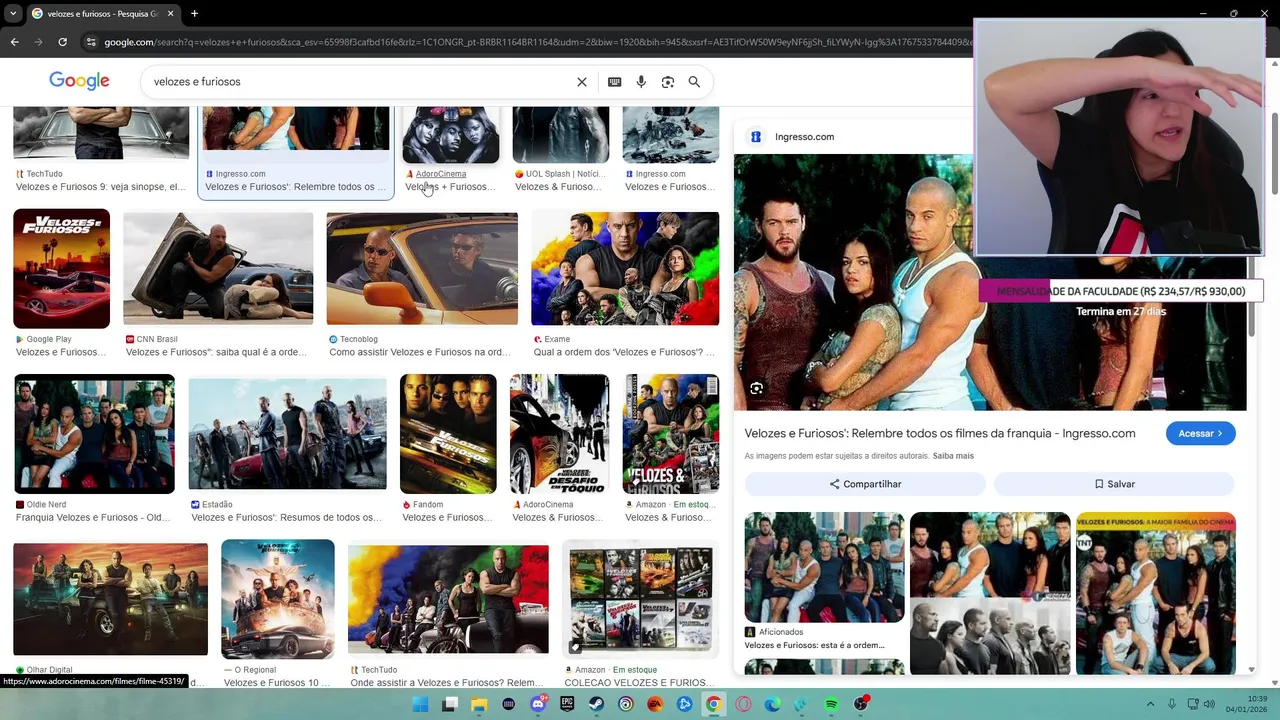Open Aficionados related image thumbnail

(x=824, y=567)
